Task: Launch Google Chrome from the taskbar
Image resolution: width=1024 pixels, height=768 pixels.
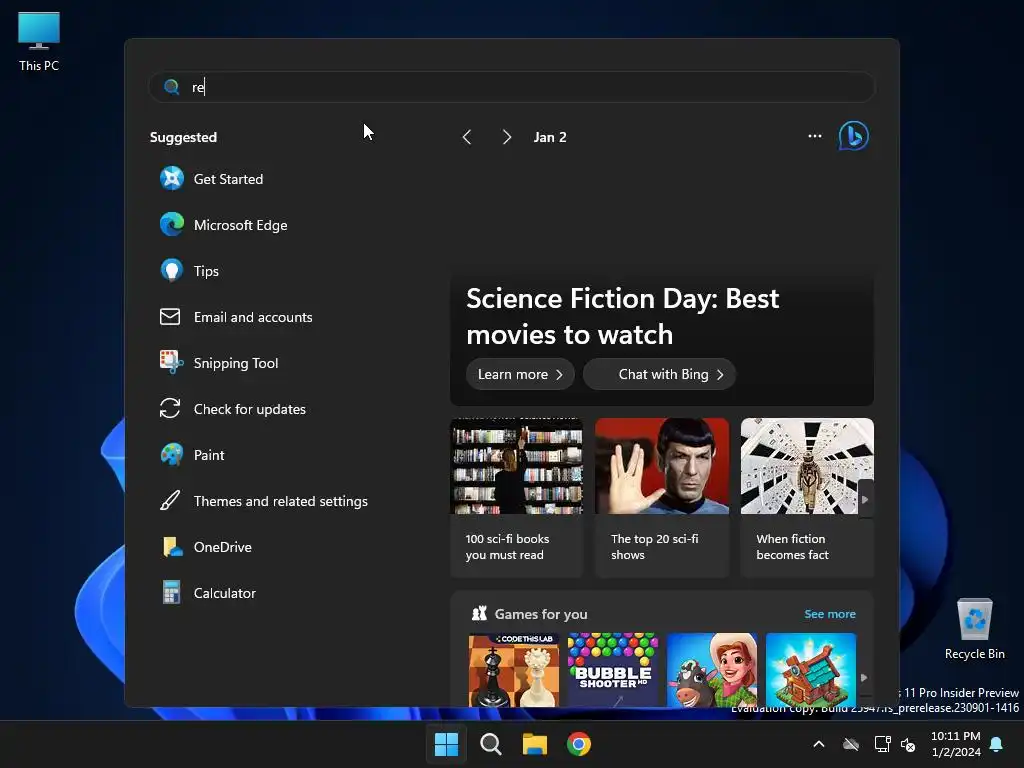Action: tap(579, 744)
